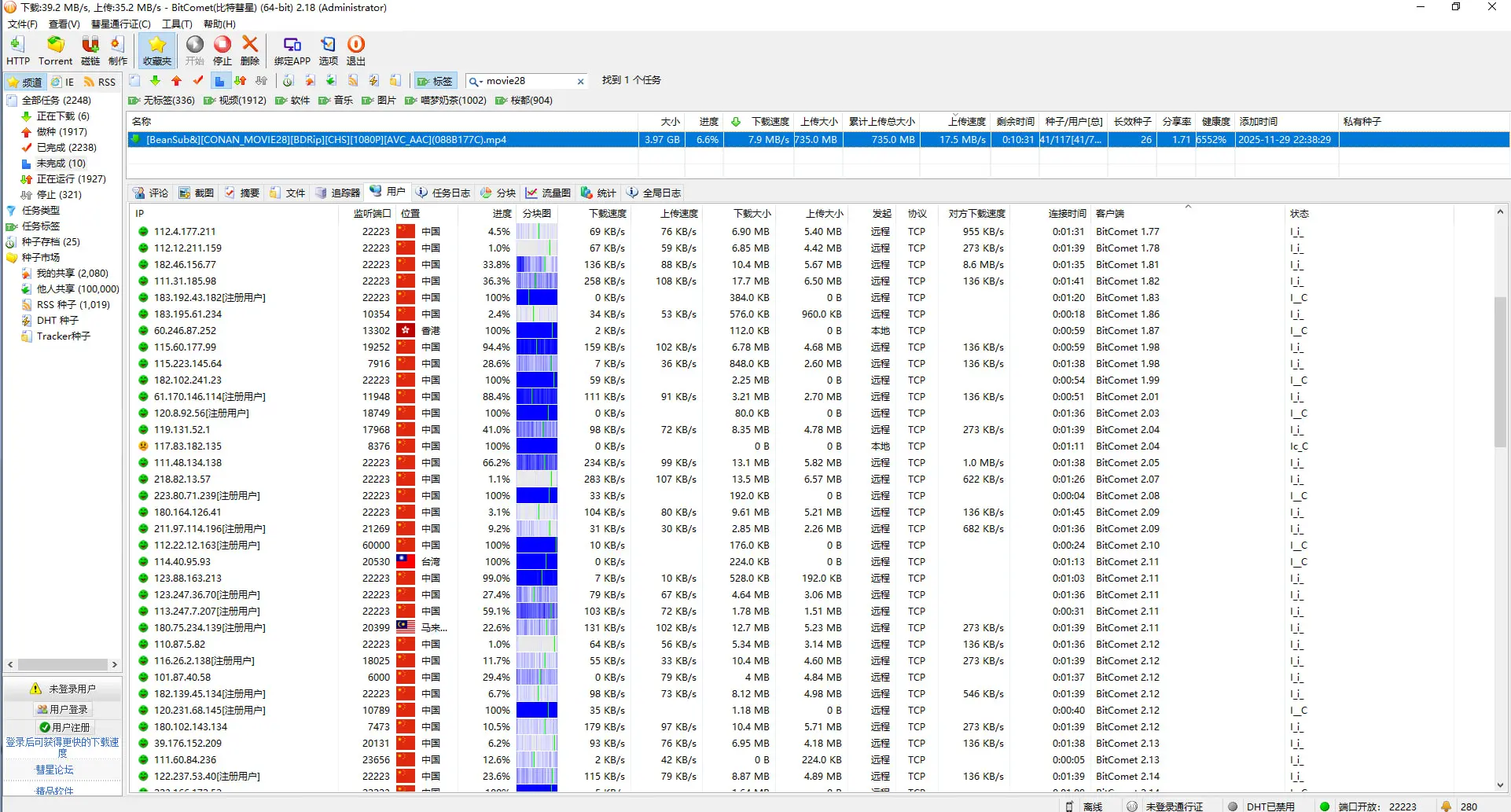
Task: Stop the task with the red 停止 icon
Action: point(222,50)
